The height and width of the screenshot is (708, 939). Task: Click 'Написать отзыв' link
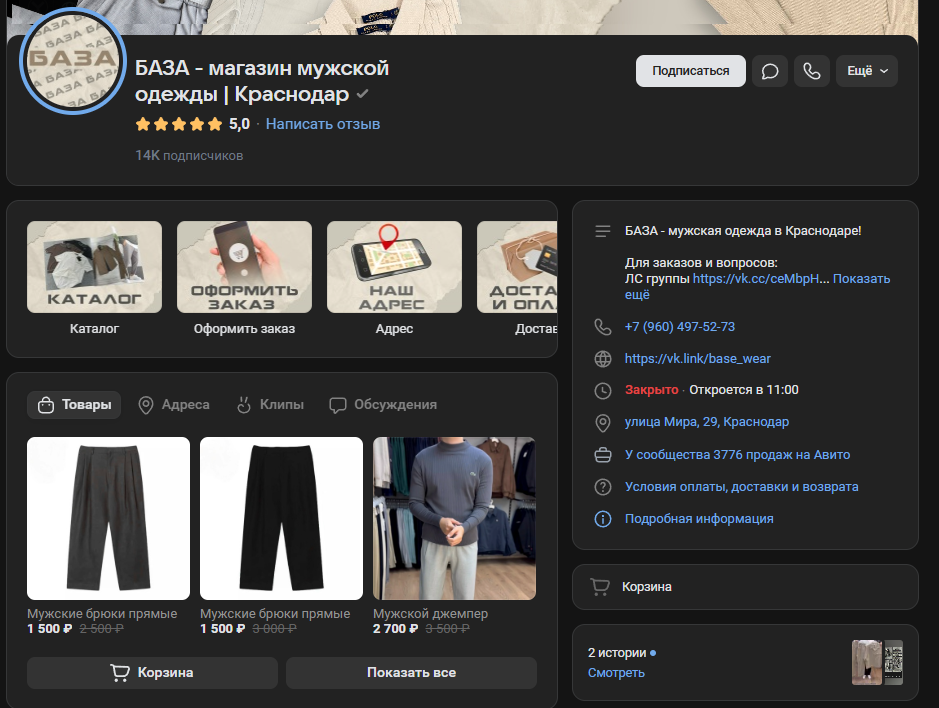tap(322, 124)
